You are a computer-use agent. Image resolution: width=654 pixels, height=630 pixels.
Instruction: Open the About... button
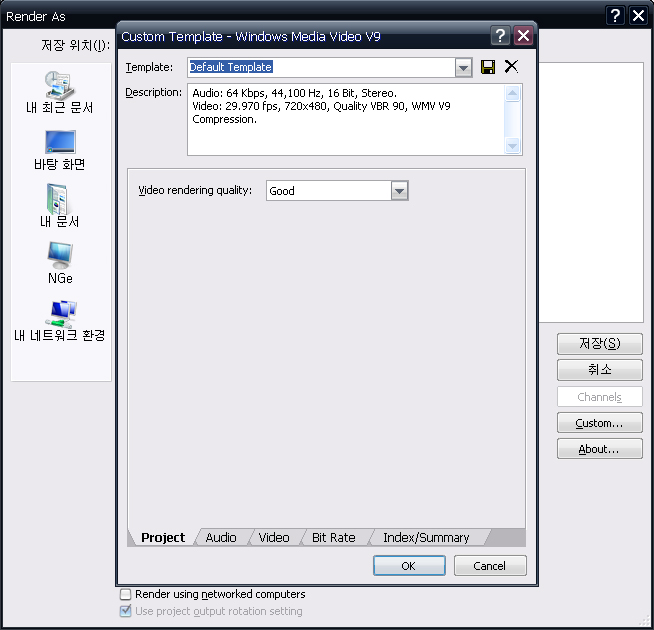click(x=599, y=449)
